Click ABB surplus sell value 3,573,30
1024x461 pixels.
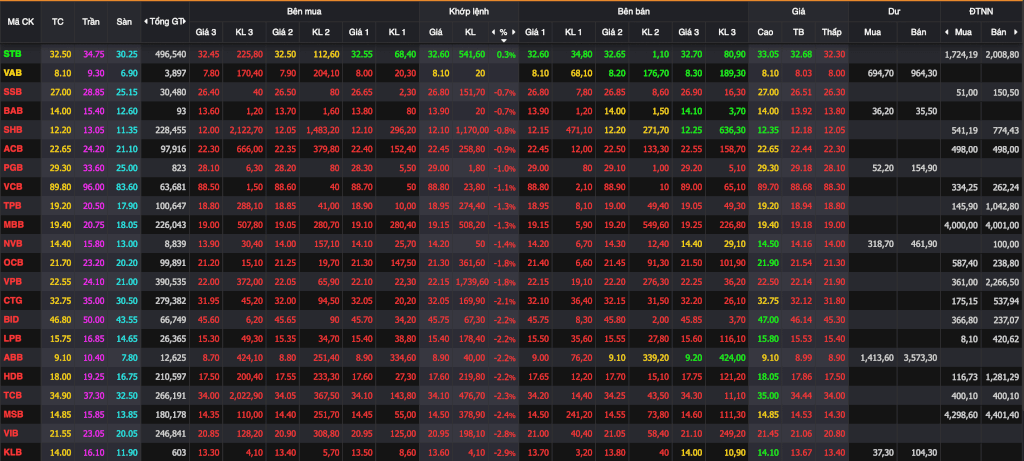click(x=918, y=357)
